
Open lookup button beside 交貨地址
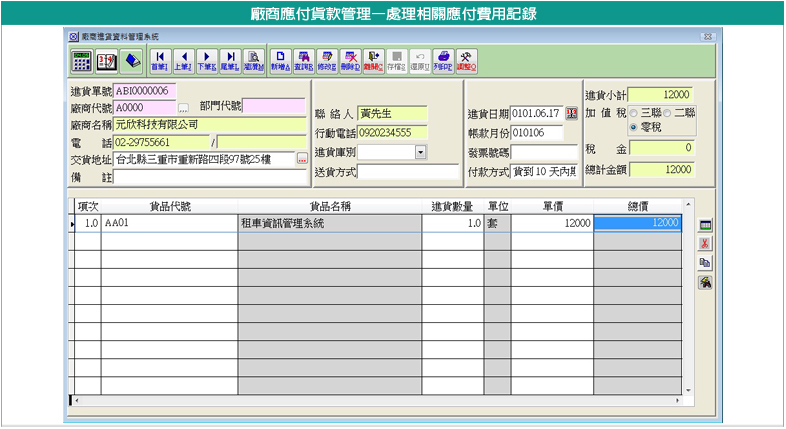(302, 159)
